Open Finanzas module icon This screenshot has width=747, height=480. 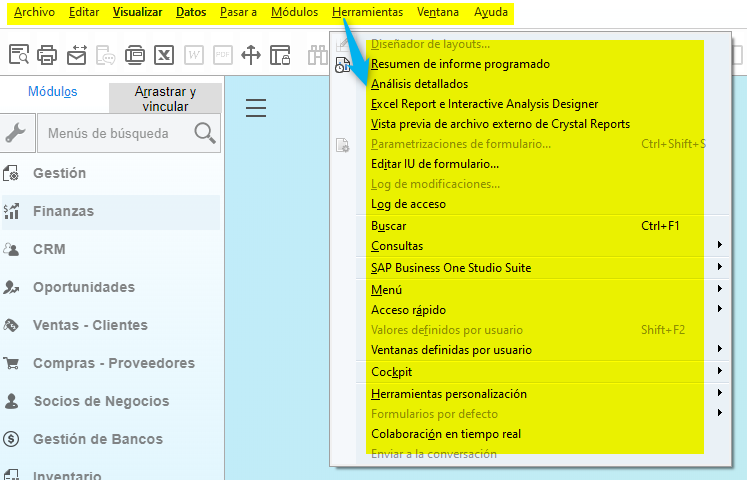click(x=11, y=211)
